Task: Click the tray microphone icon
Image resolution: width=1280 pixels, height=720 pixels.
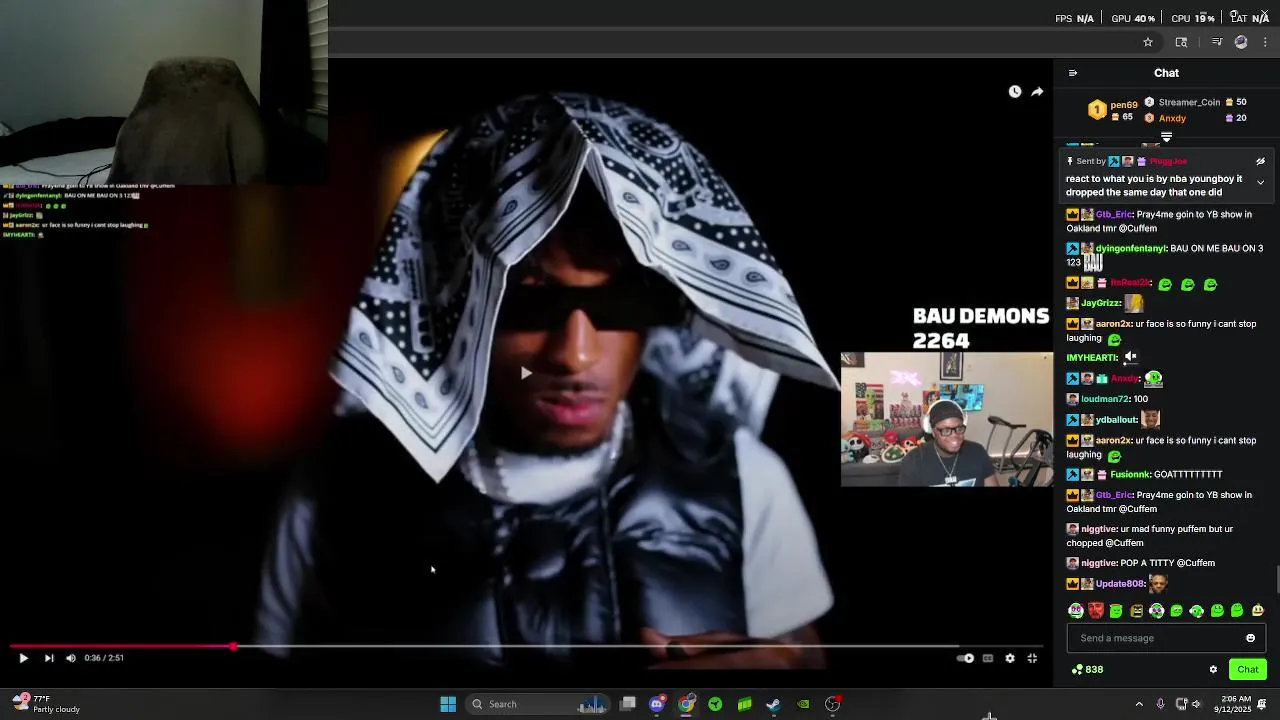Action: point(1160,704)
